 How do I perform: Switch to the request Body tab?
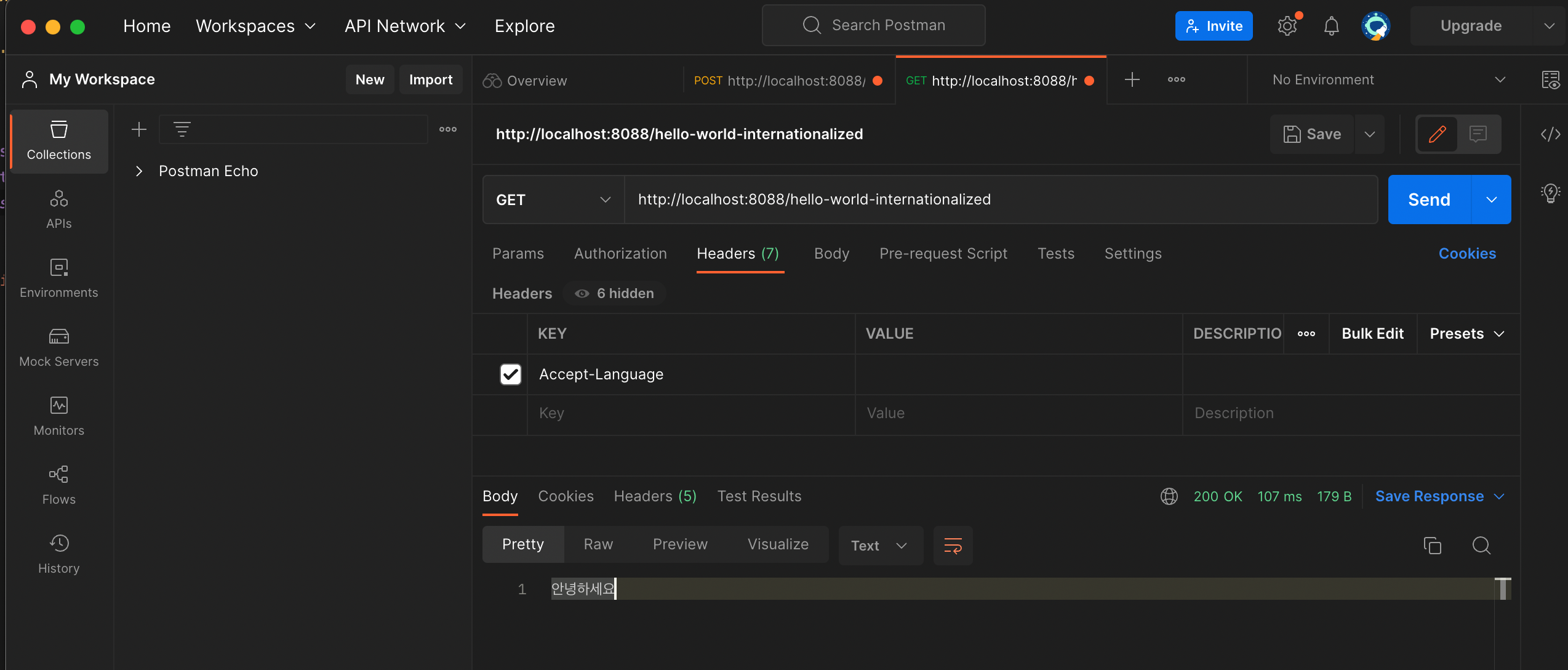(x=832, y=254)
